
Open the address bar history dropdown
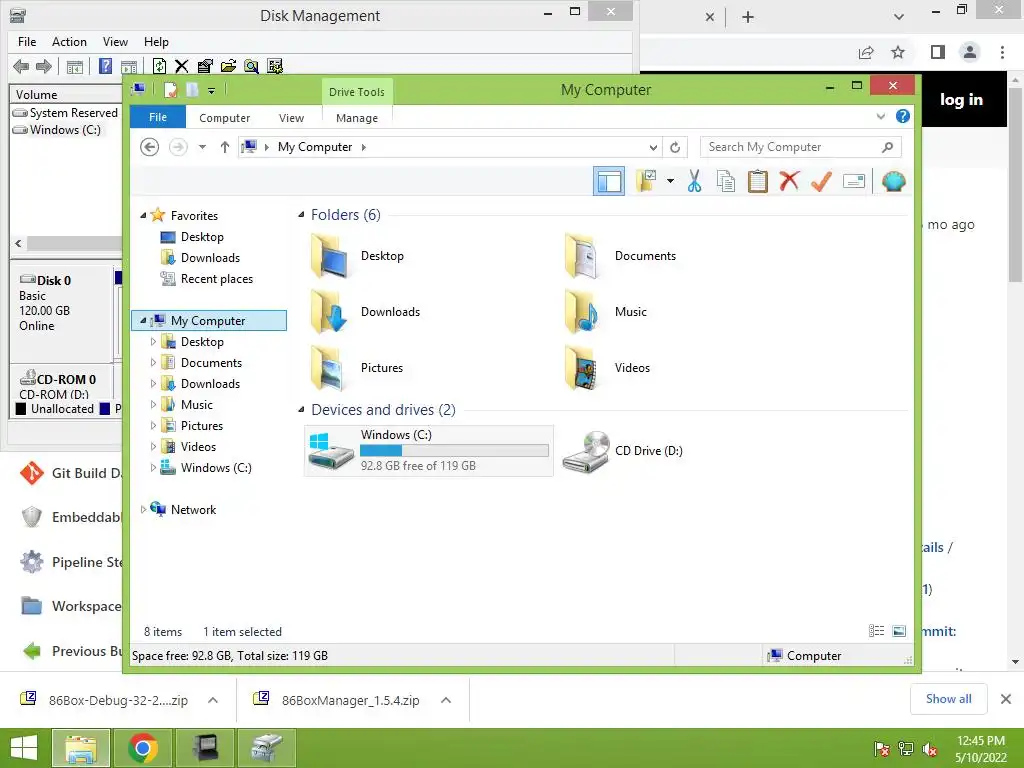click(652, 148)
